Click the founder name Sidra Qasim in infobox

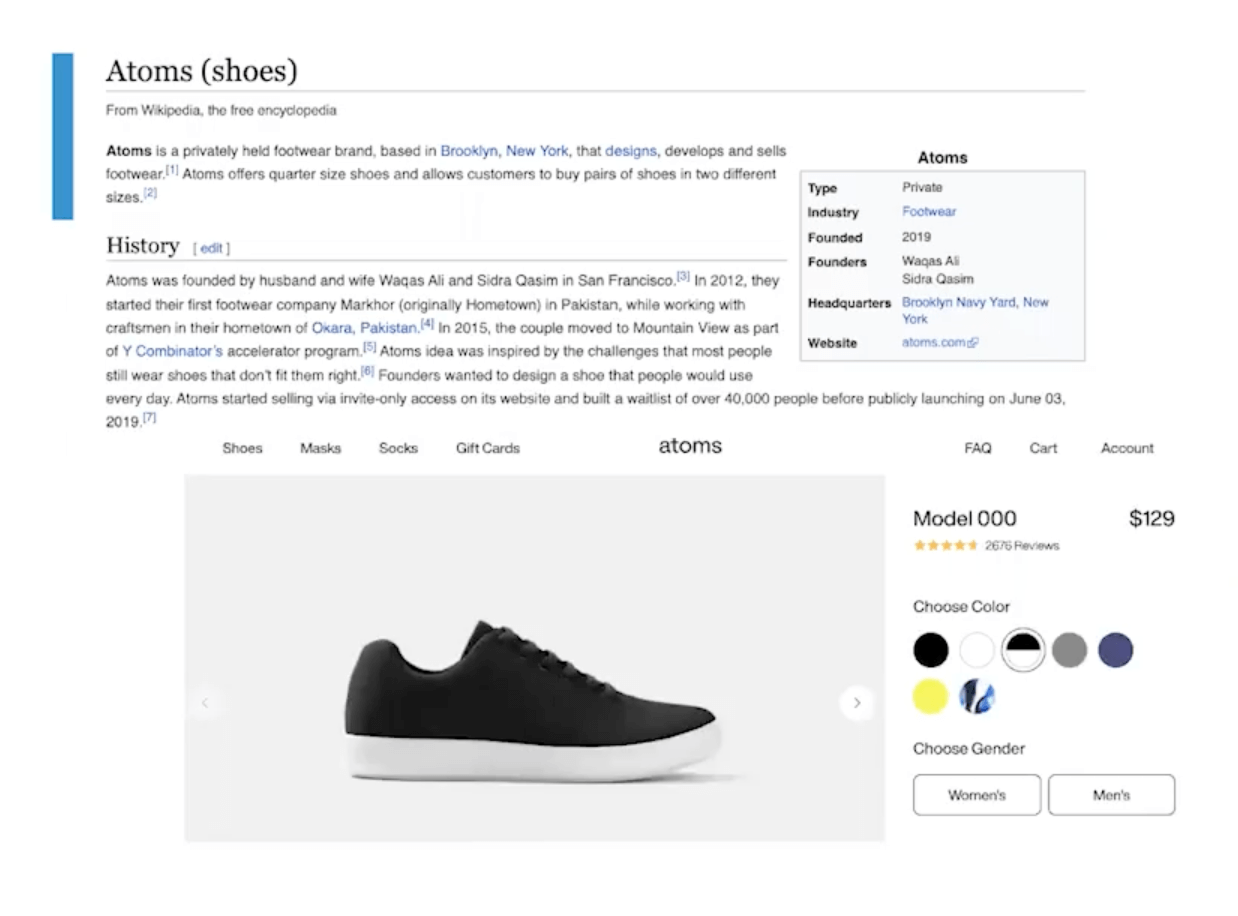click(938, 279)
